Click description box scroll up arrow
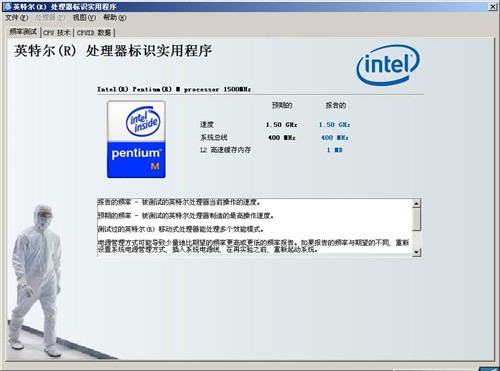 416,203
